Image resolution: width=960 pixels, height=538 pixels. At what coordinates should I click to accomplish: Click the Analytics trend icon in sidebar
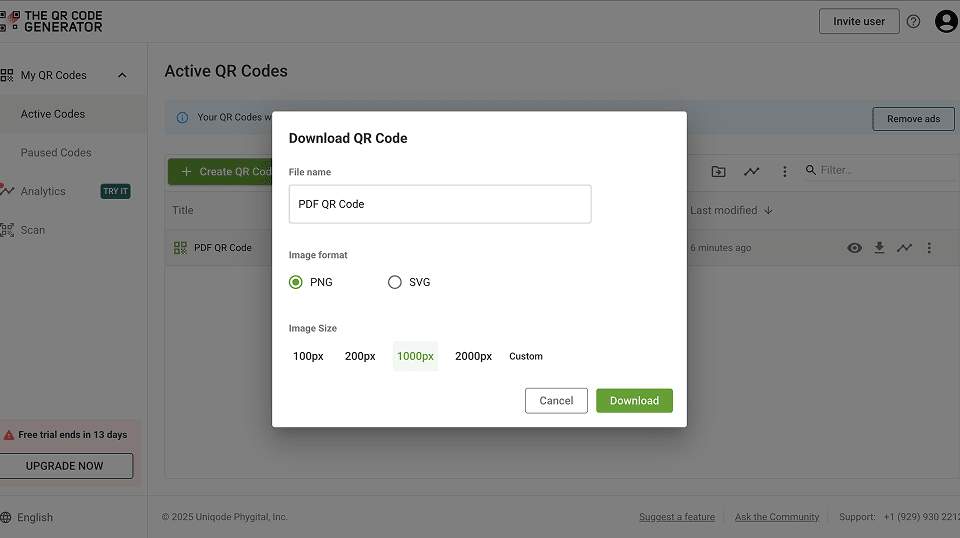7,190
